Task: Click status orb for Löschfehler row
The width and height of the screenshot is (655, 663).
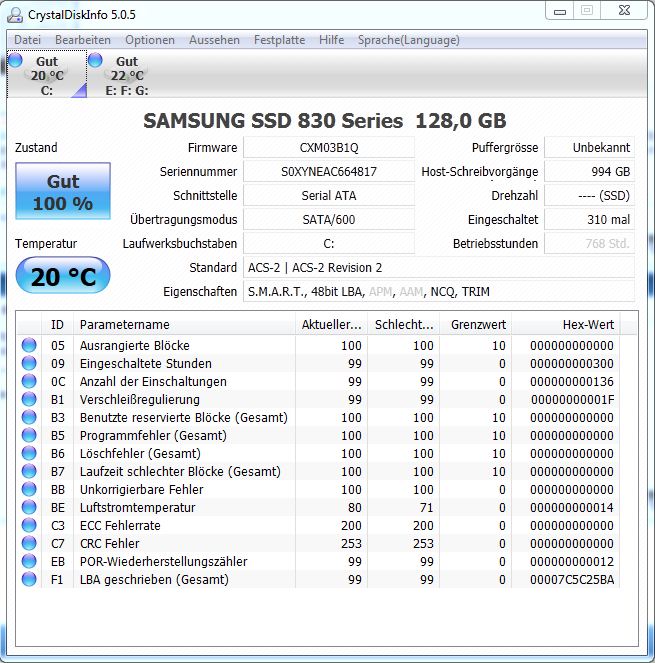Action: (x=29, y=453)
